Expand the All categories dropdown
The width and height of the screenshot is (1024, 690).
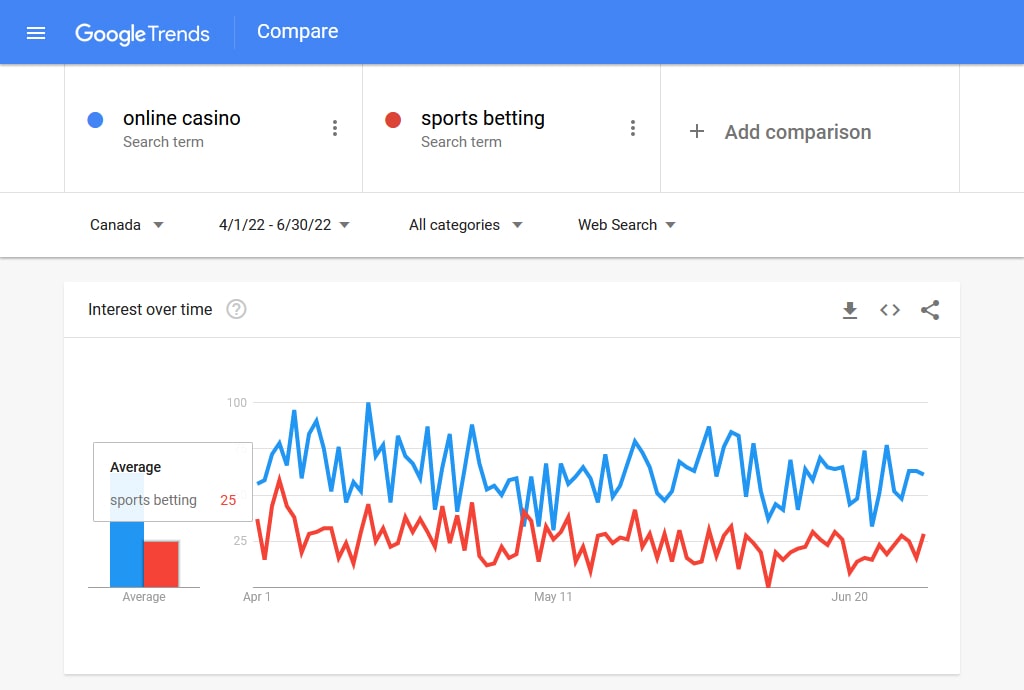coord(466,225)
